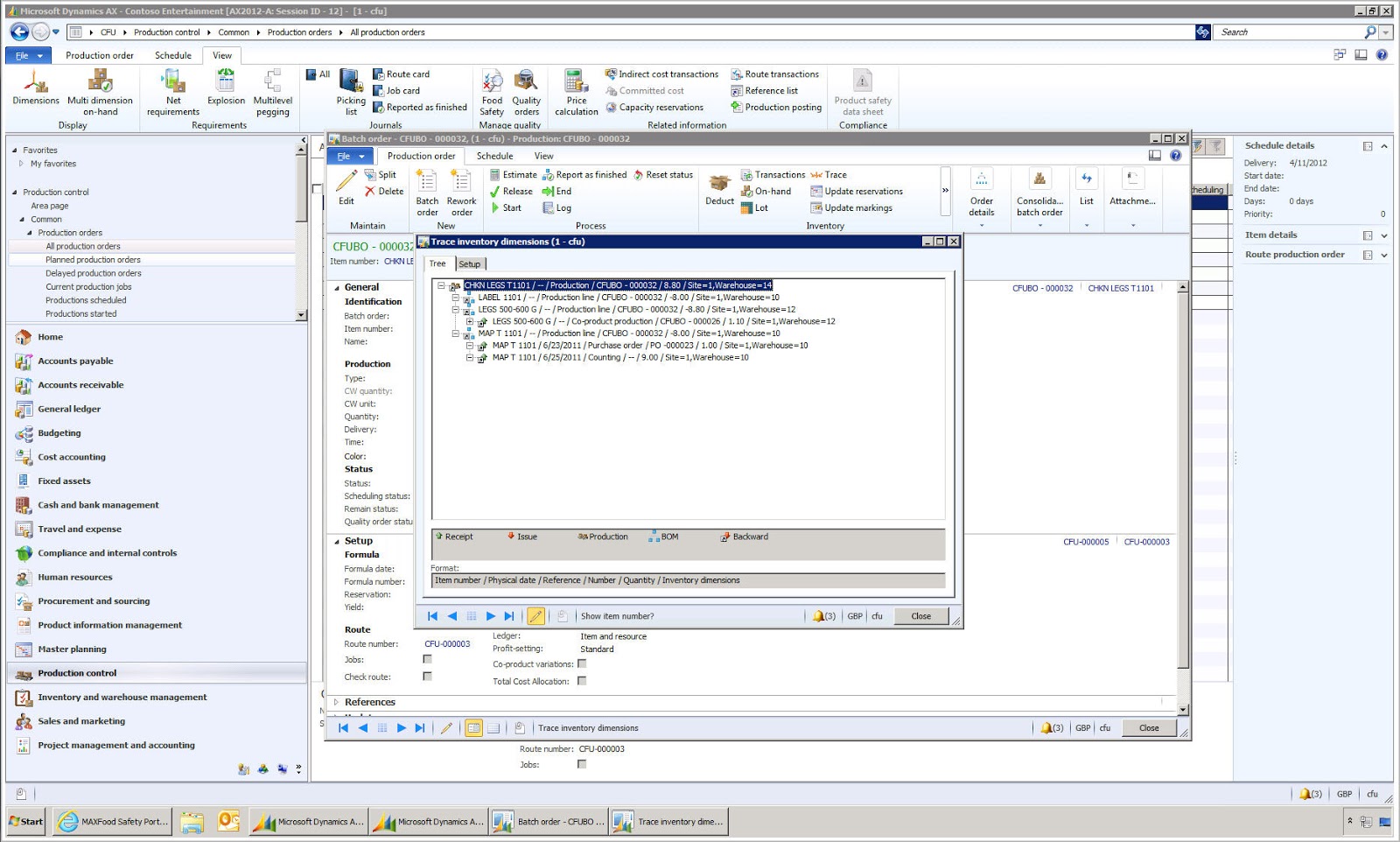Toggle Jobs checkbox below Route number CFU-000003
1400x842 pixels.
582,764
